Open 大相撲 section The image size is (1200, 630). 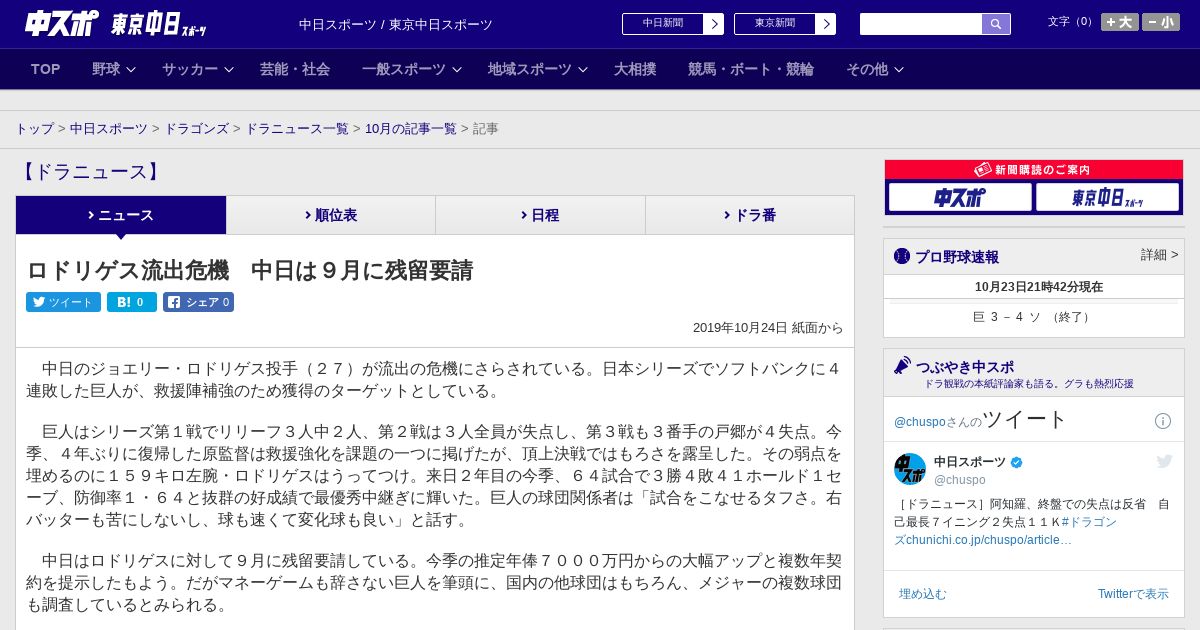(635, 69)
